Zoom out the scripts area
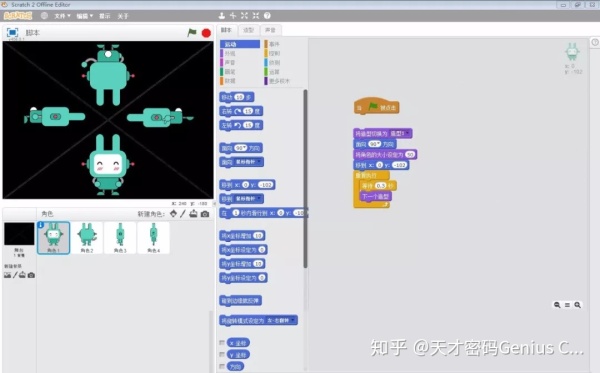The image size is (600, 373). [557, 305]
